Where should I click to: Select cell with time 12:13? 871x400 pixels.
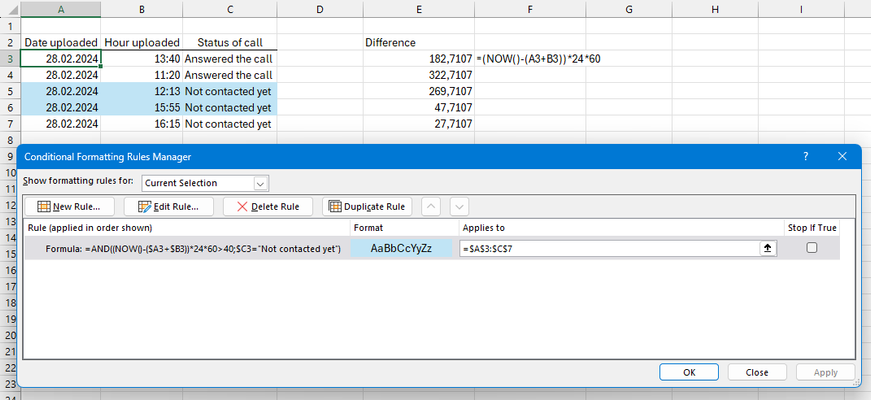(x=142, y=91)
